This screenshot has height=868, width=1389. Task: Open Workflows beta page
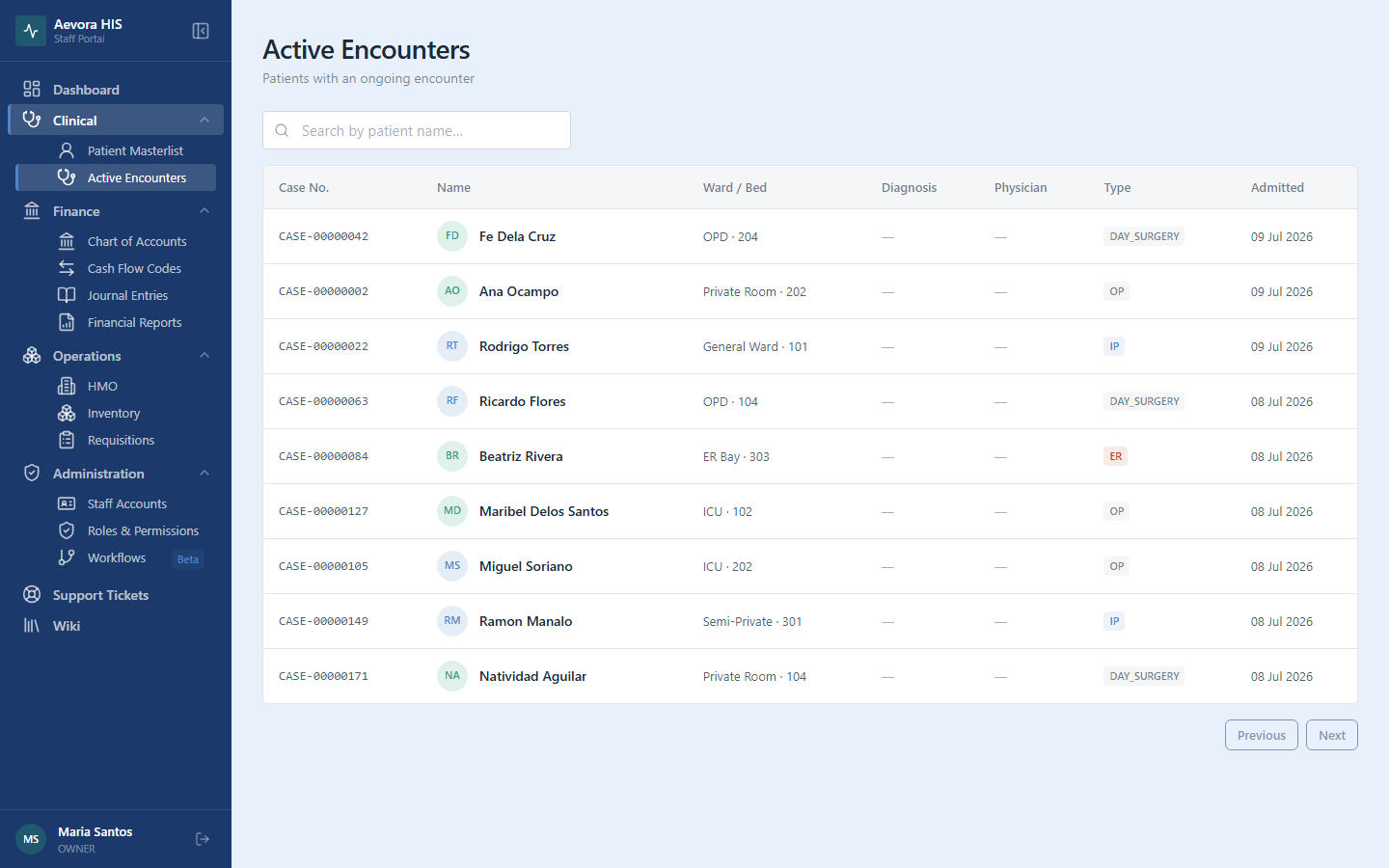(x=116, y=557)
